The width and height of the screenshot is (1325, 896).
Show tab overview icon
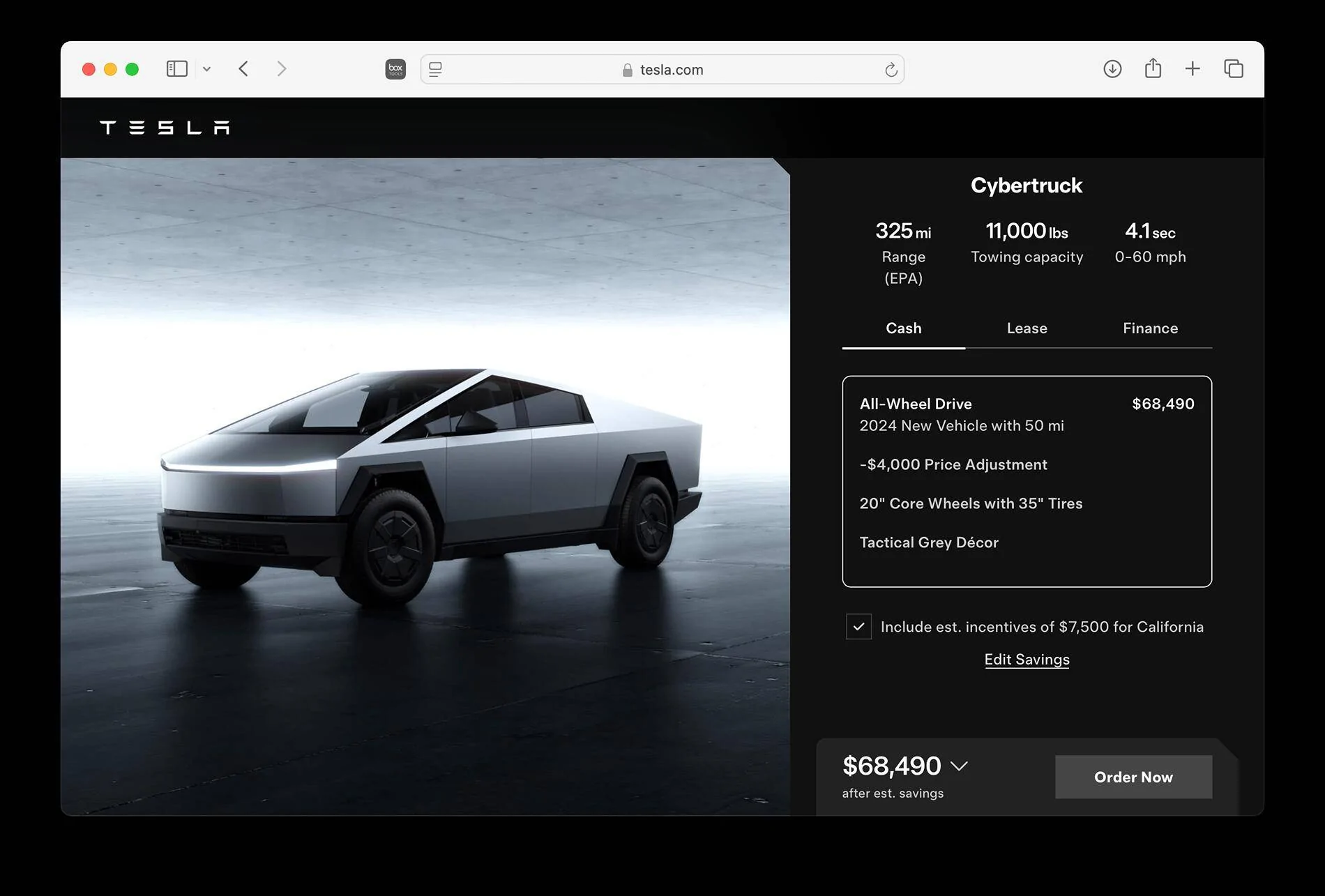(1233, 69)
